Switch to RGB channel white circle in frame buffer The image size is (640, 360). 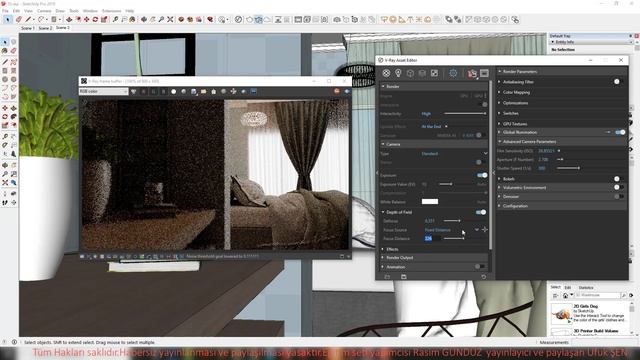point(173,91)
